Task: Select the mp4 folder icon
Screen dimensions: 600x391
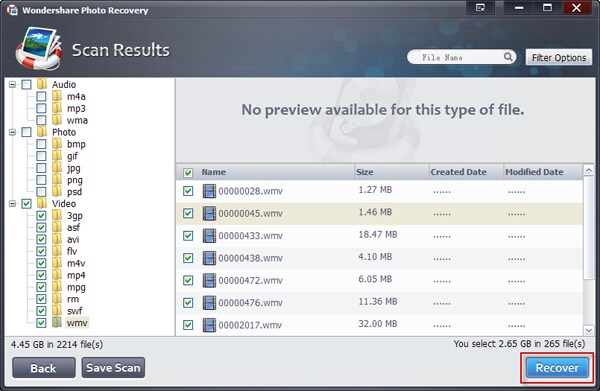Action: click(57, 275)
